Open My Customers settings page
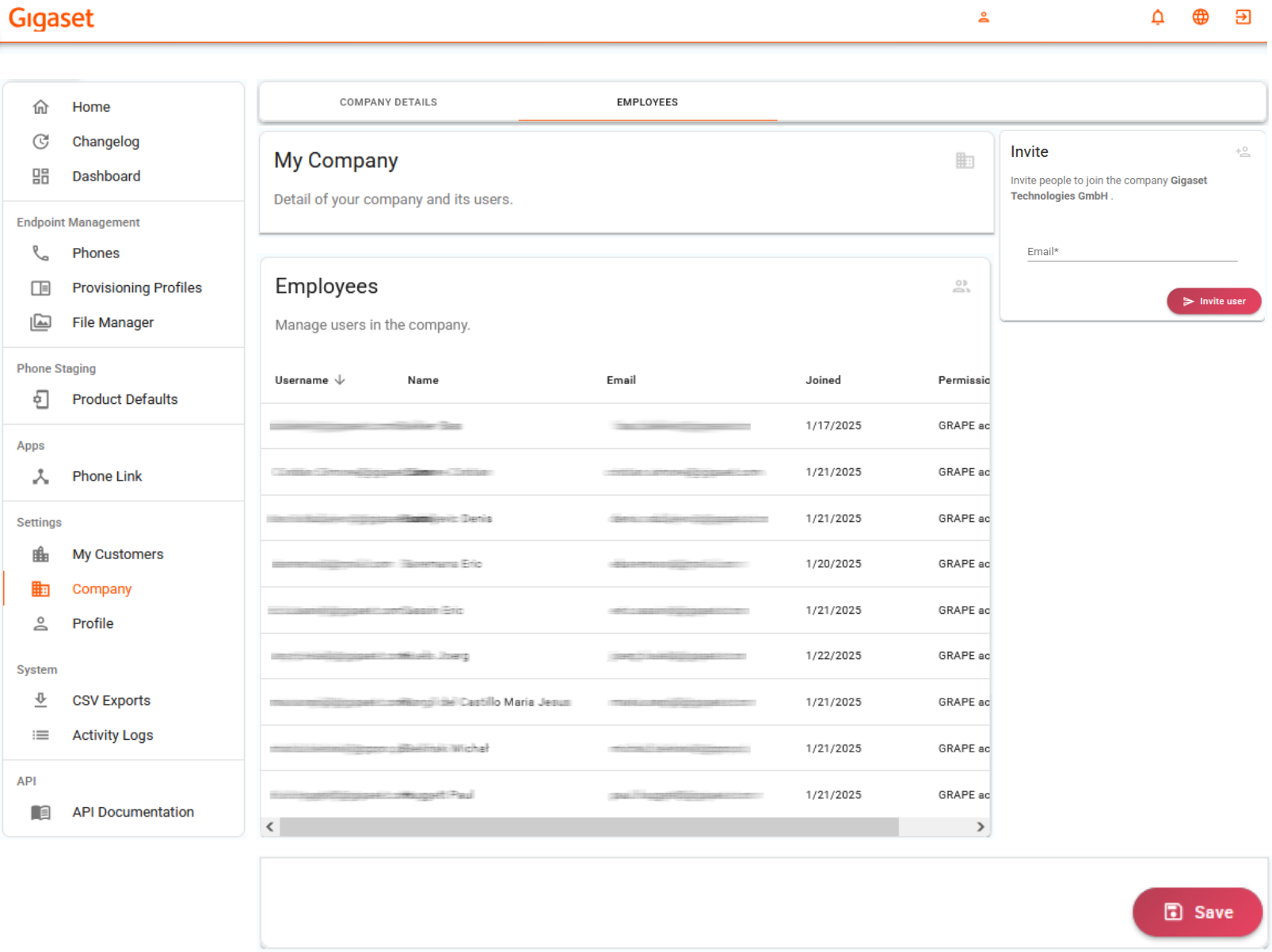This screenshot has height=952, width=1272. 117,554
